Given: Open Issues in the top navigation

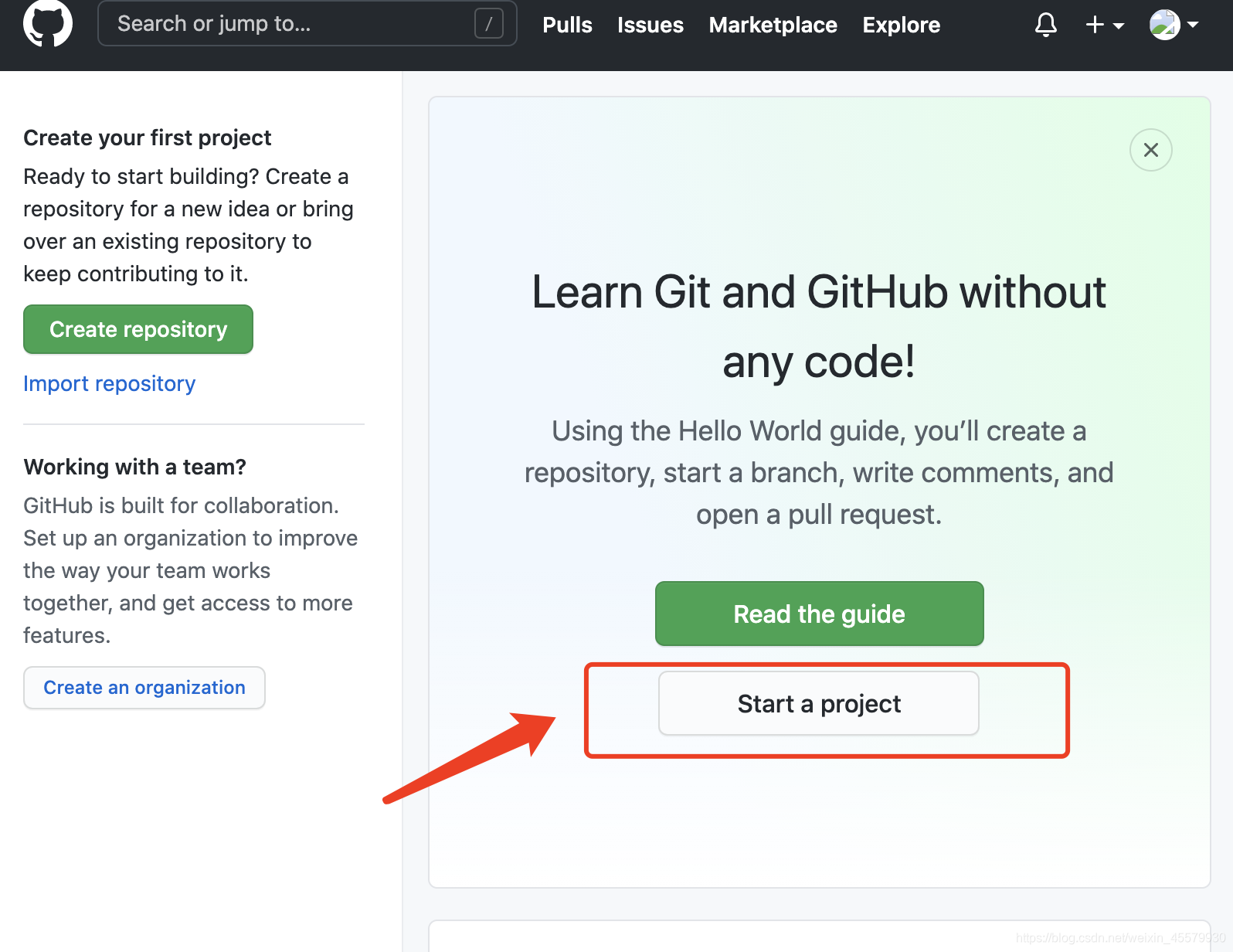Looking at the screenshot, I should 650,25.
